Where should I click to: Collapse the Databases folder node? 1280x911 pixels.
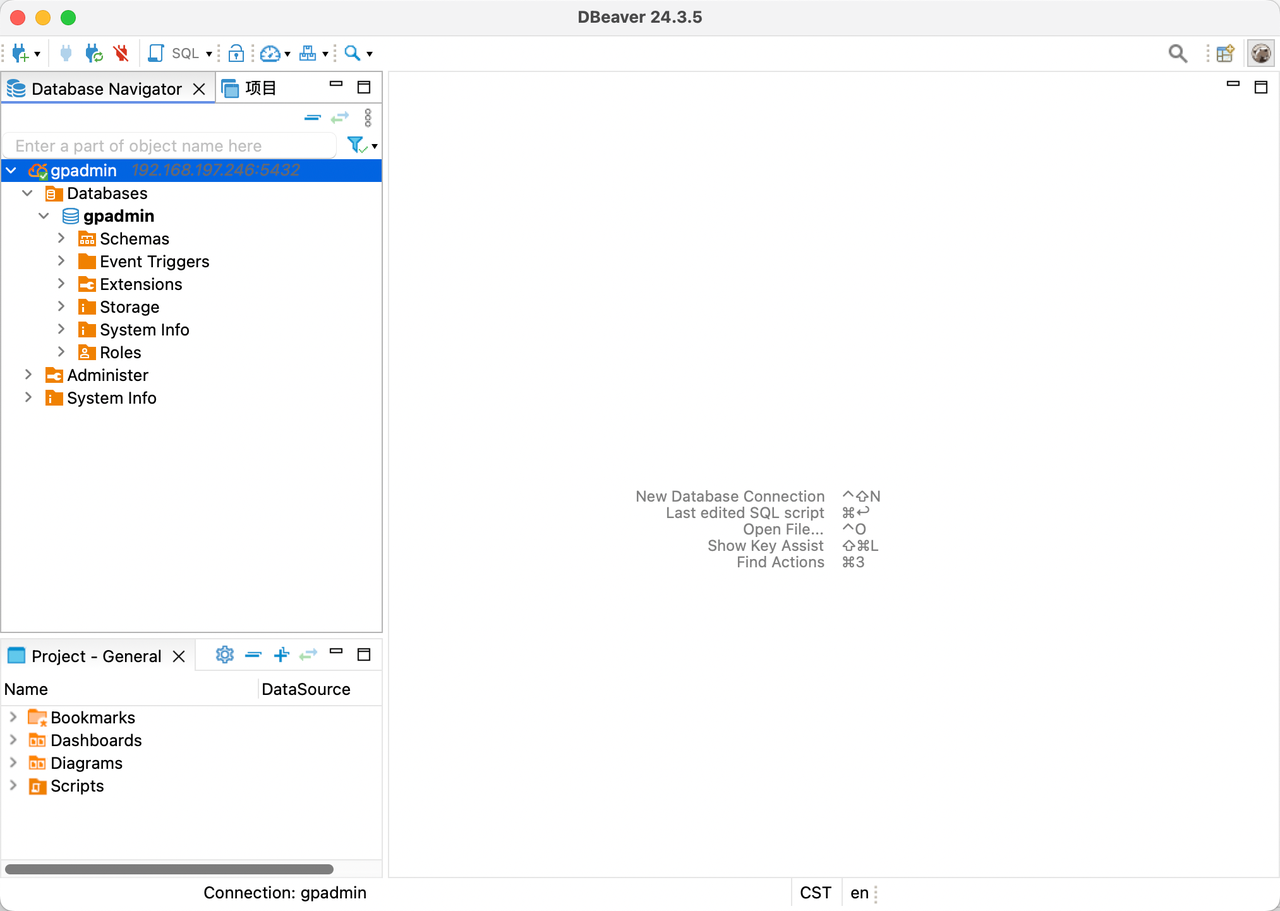(x=28, y=194)
